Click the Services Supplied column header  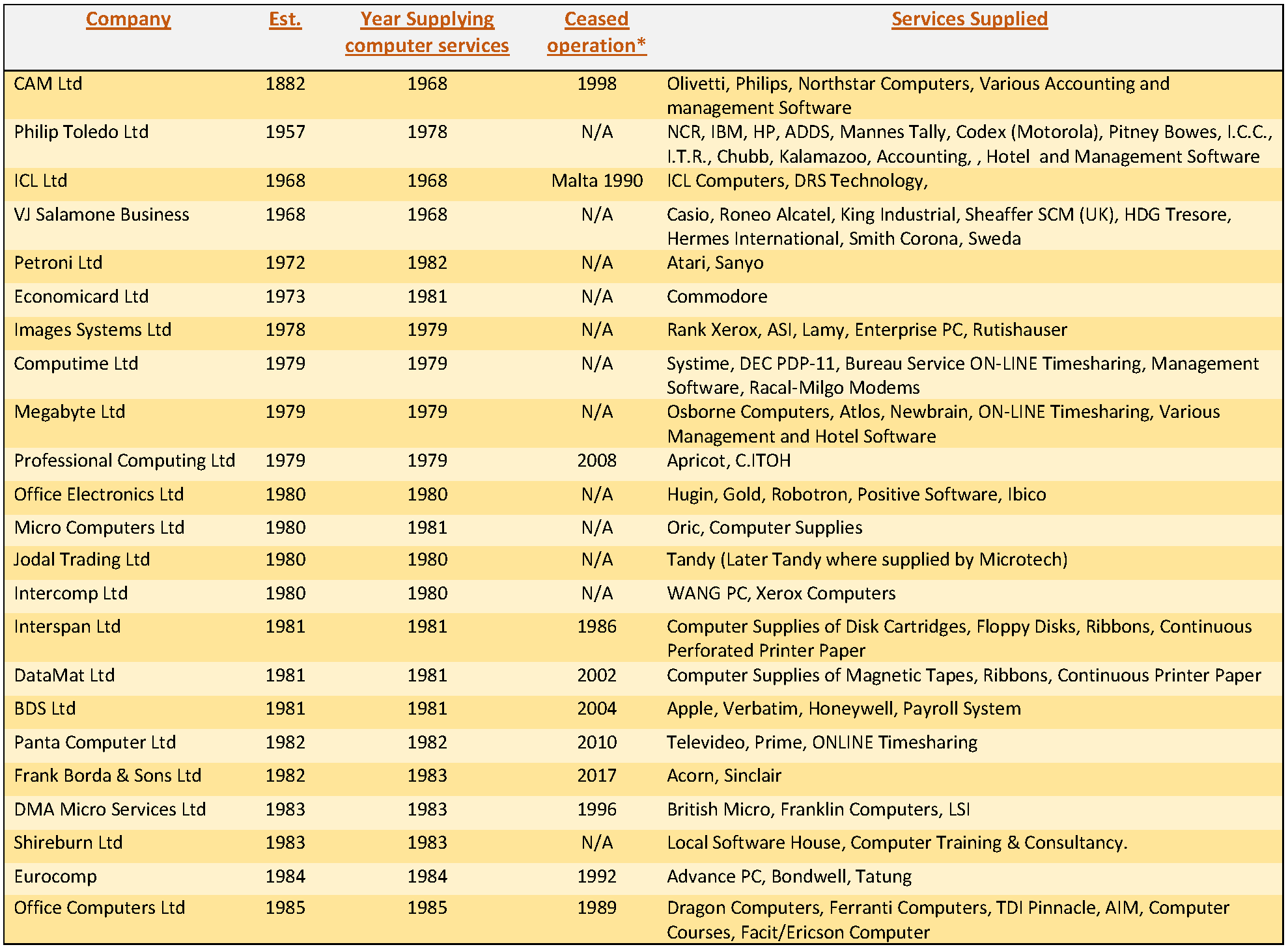coord(966,20)
